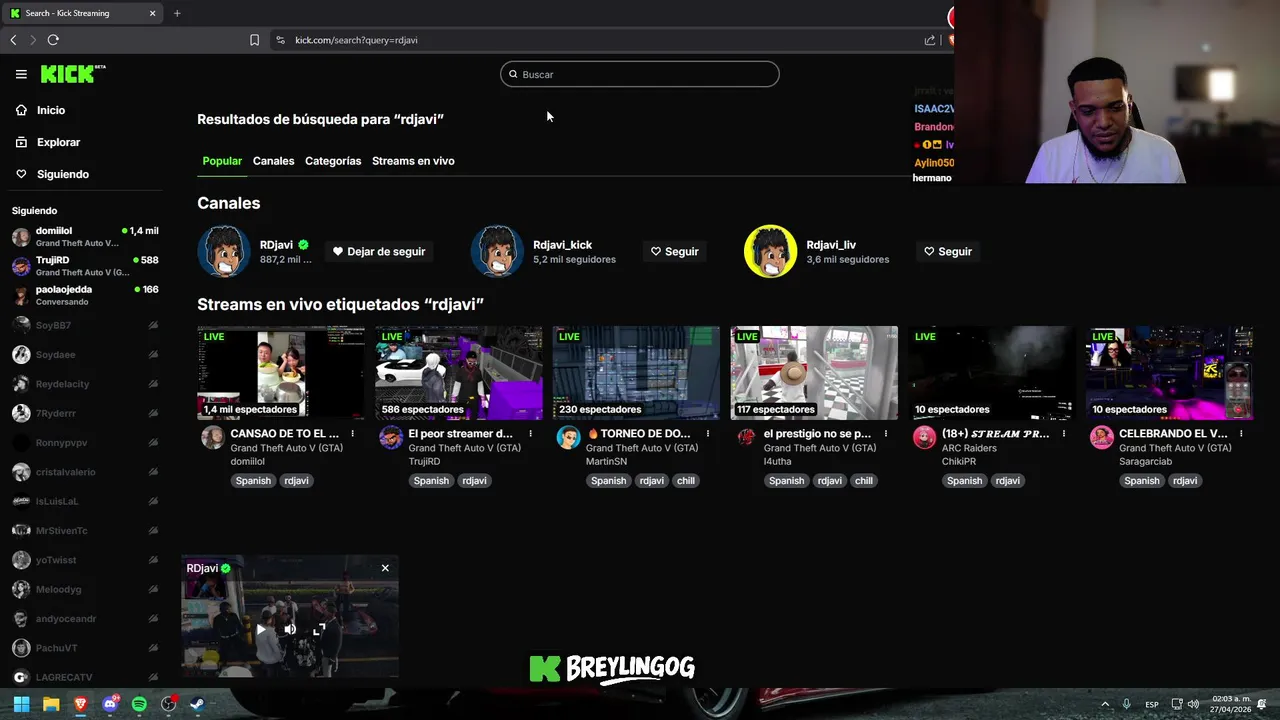Open domiilol stream thumbnail with 1,4 mil espectadores
This screenshot has width=1280, height=720.
(x=281, y=372)
